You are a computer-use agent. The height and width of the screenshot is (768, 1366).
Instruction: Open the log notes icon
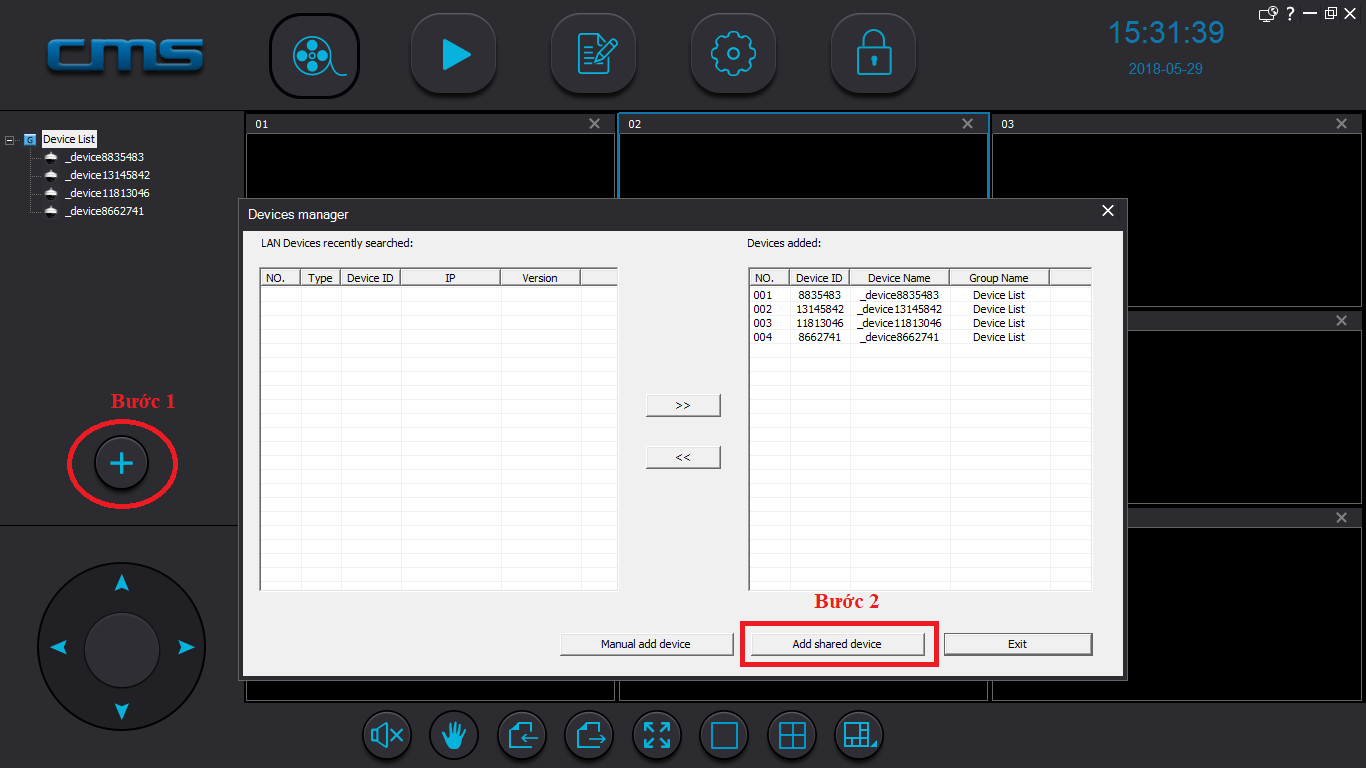tap(595, 54)
